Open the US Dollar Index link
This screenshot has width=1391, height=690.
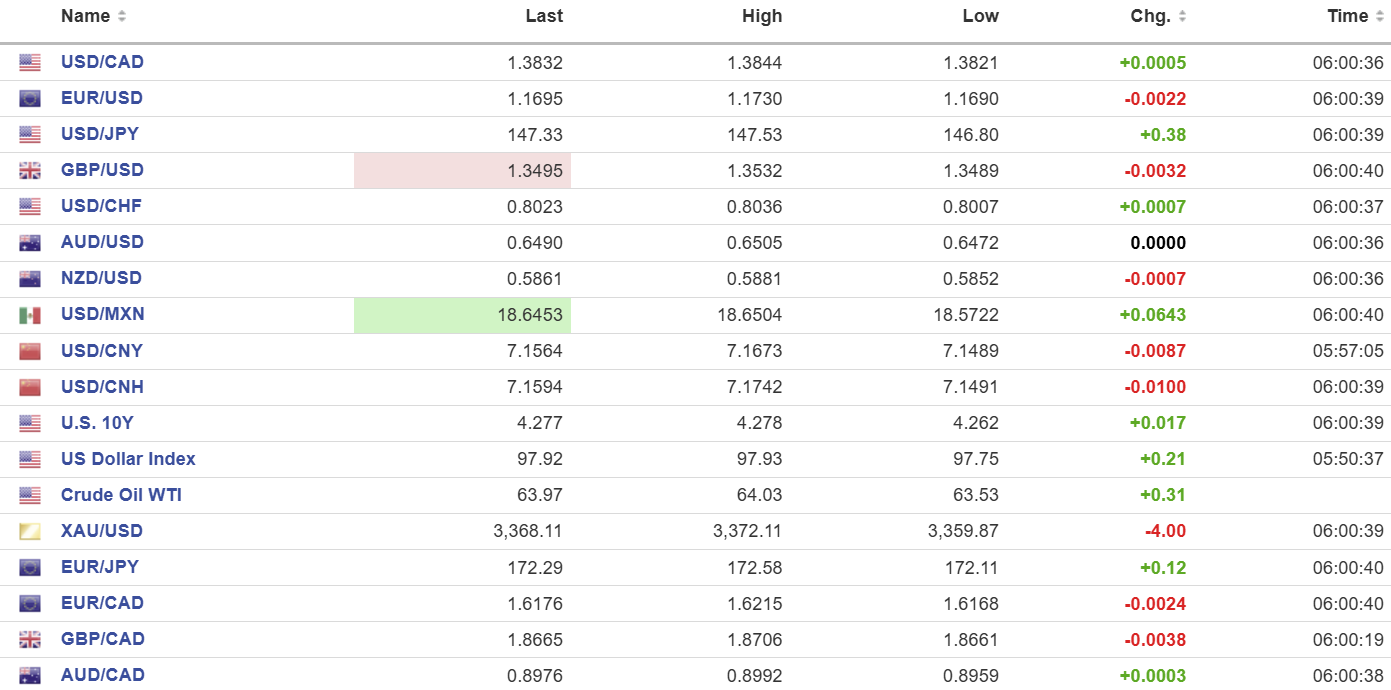tap(128, 459)
